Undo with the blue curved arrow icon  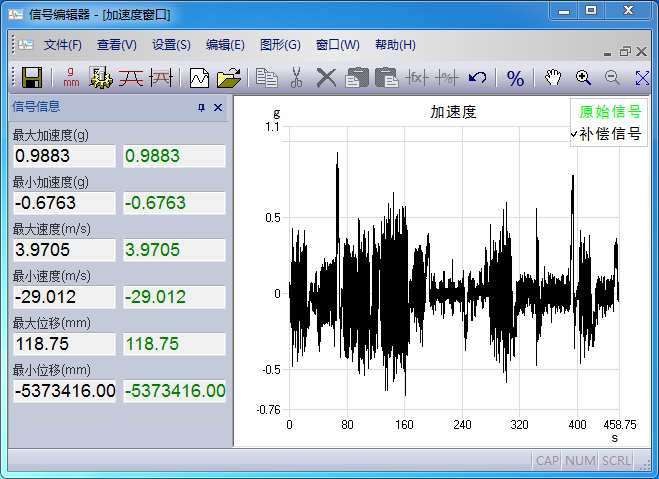(477, 78)
